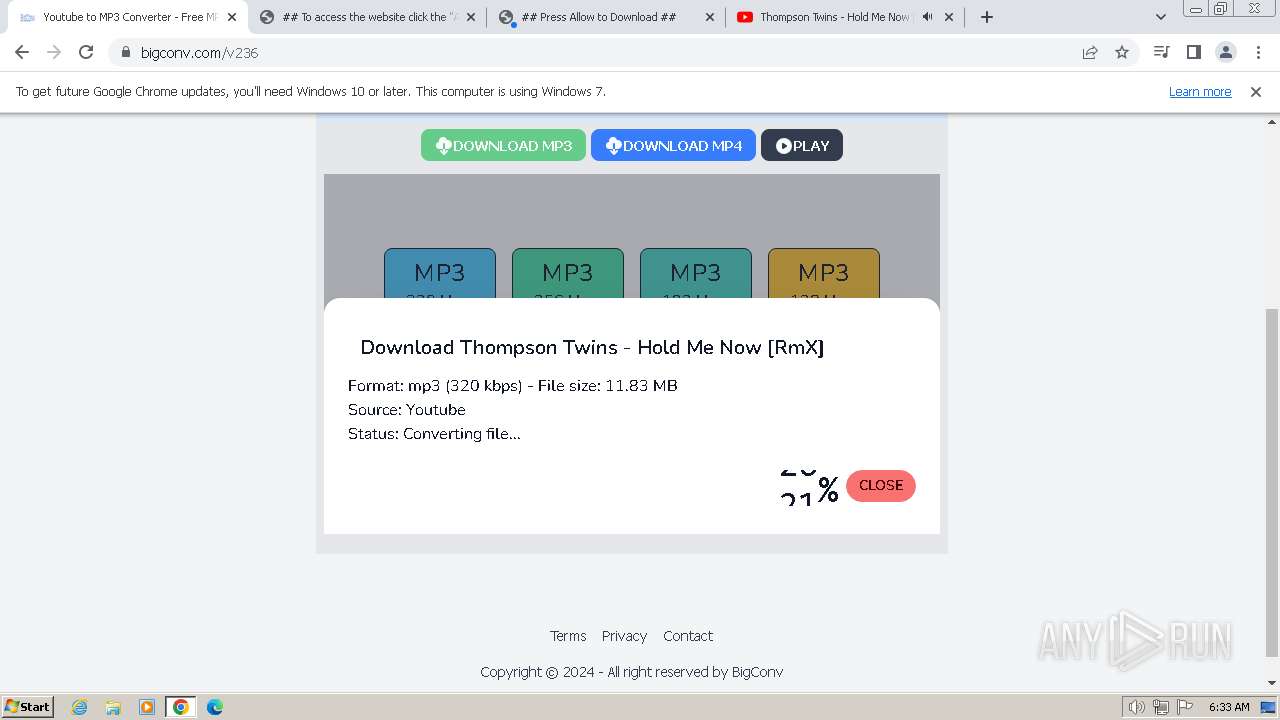Click the dialog title Download Thompson Twins
Image resolution: width=1280 pixels, height=720 pixels.
(x=592, y=347)
